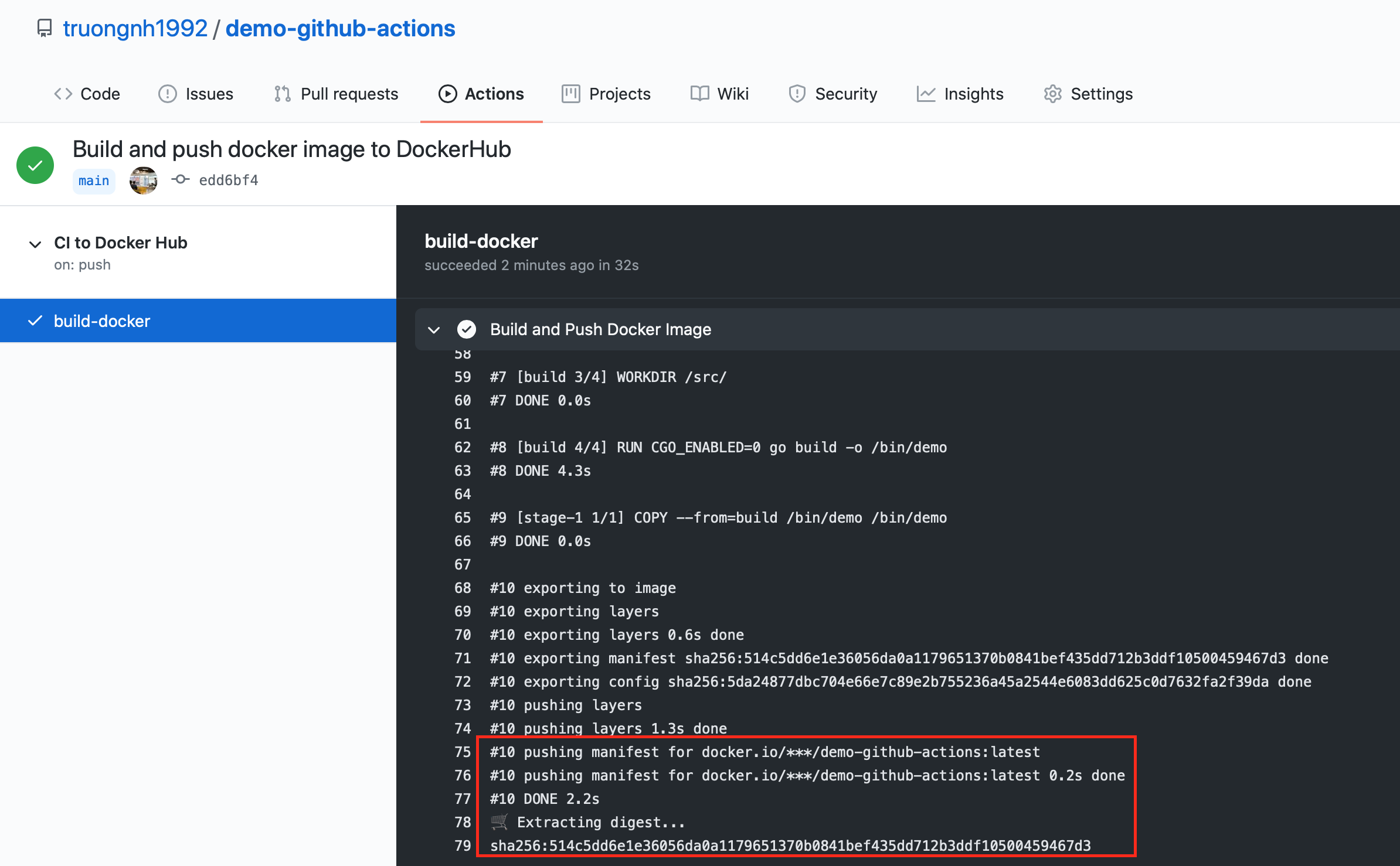1400x866 pixels.
Task: Collapse the CI to Docker Hub workflow
Action: click(x=35, y=244)
